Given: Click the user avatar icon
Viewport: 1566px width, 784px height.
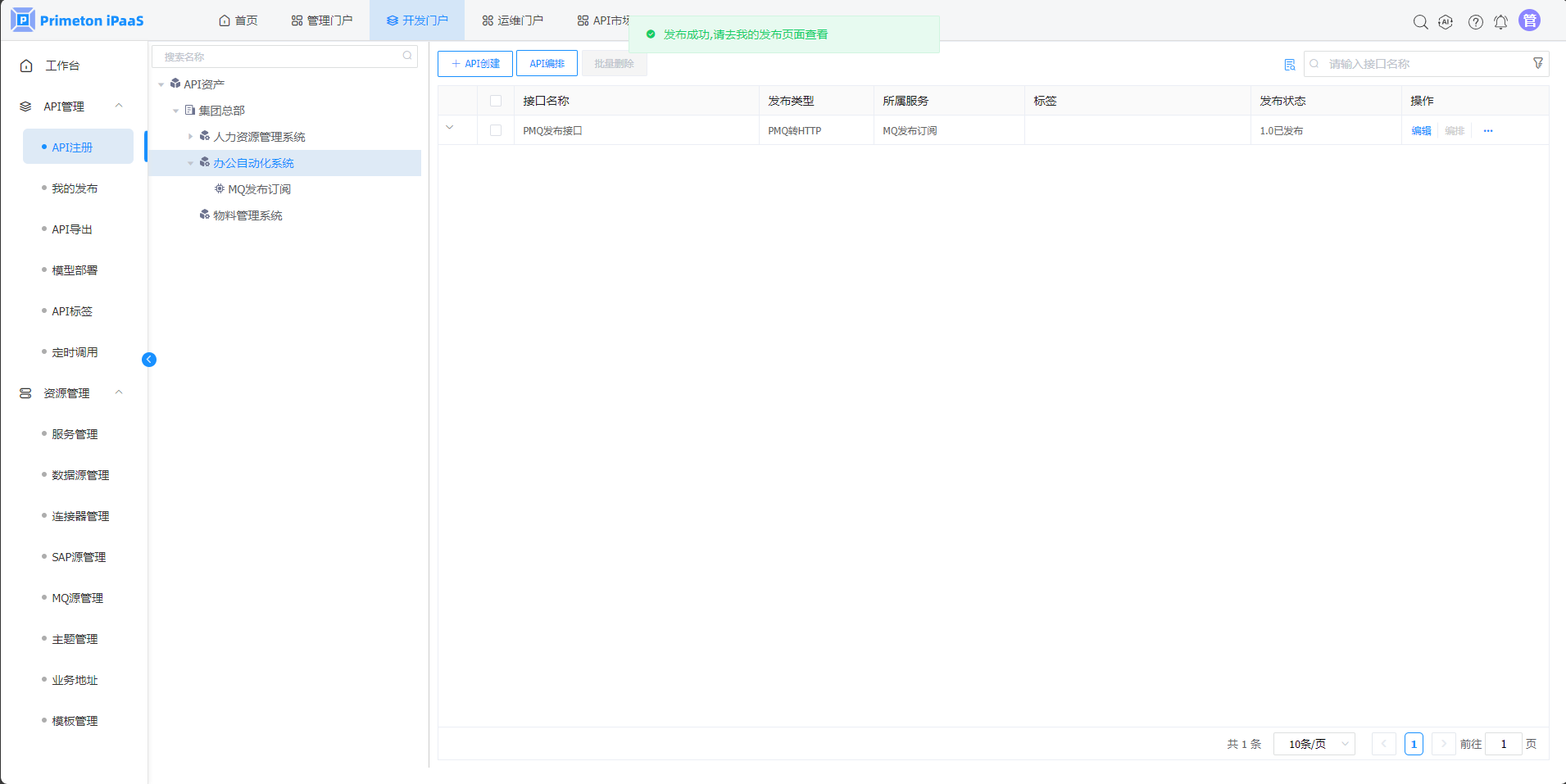Looking at the screenshot, I should pos(1529,20).
